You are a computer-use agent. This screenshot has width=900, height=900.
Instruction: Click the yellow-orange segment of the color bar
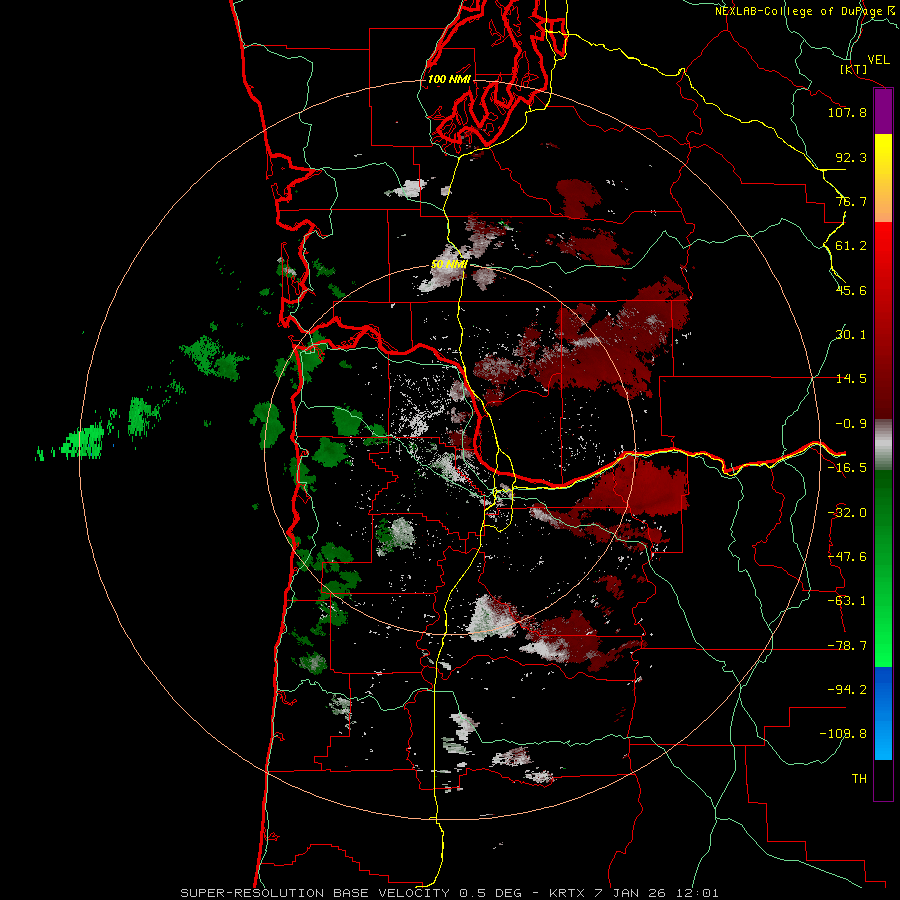883,178
